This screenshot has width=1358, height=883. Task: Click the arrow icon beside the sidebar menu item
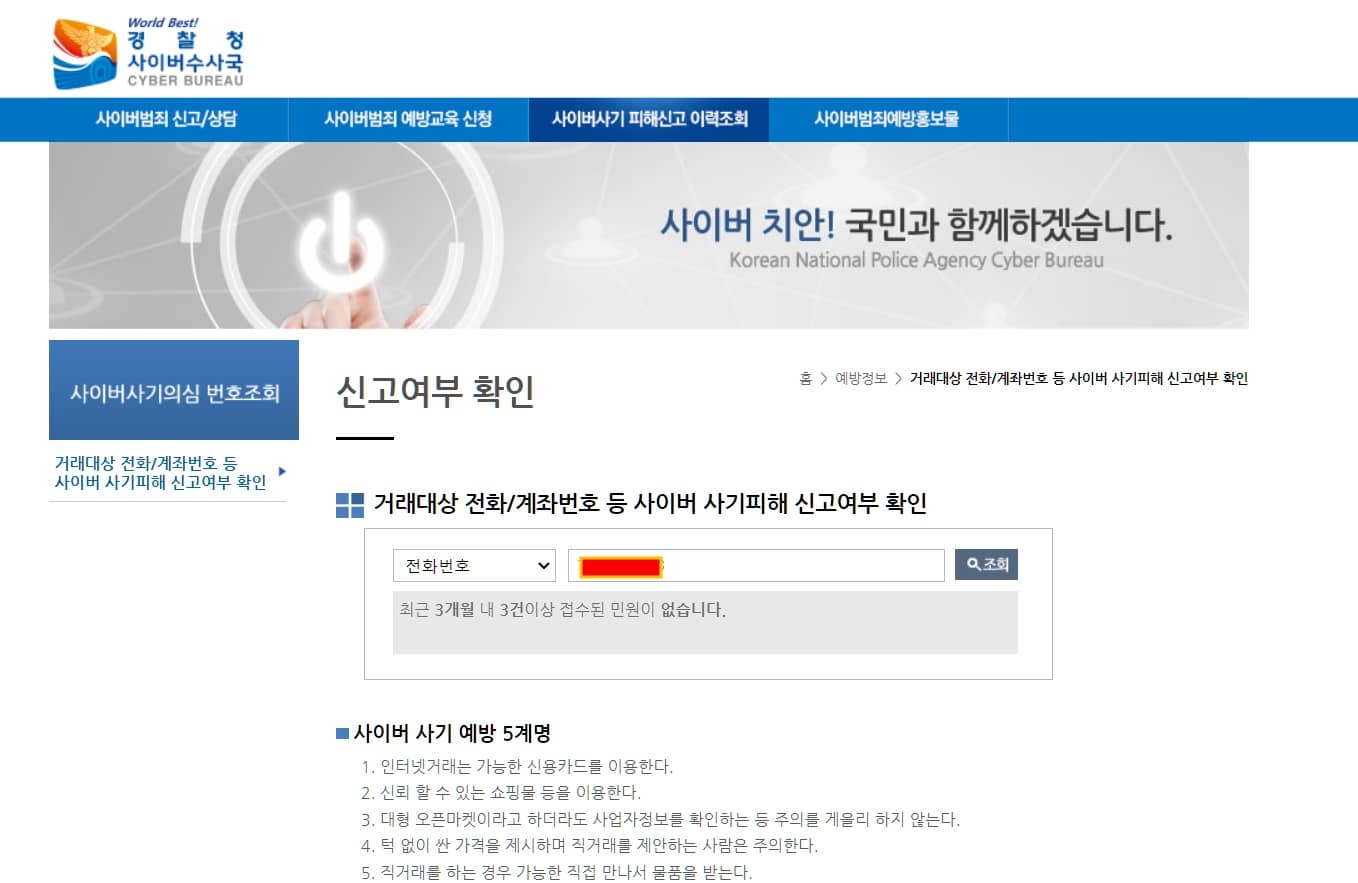coord(281,471)
